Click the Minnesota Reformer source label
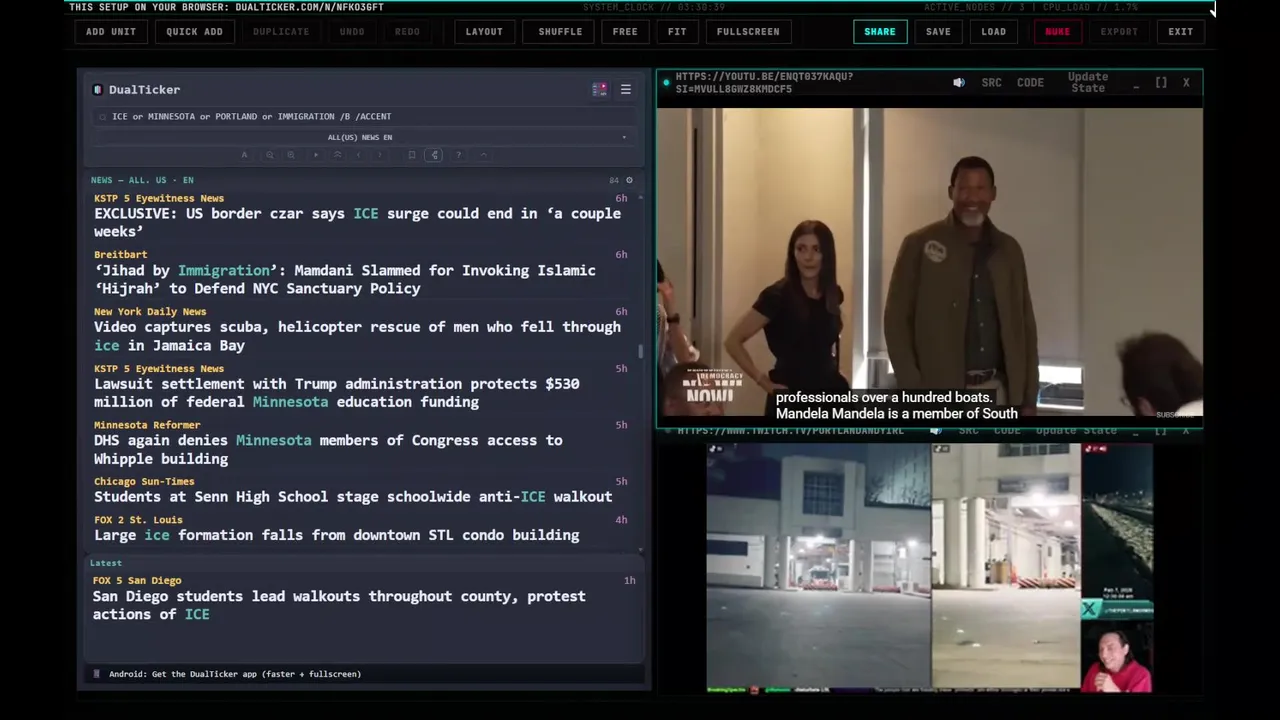 pos(147,425)
